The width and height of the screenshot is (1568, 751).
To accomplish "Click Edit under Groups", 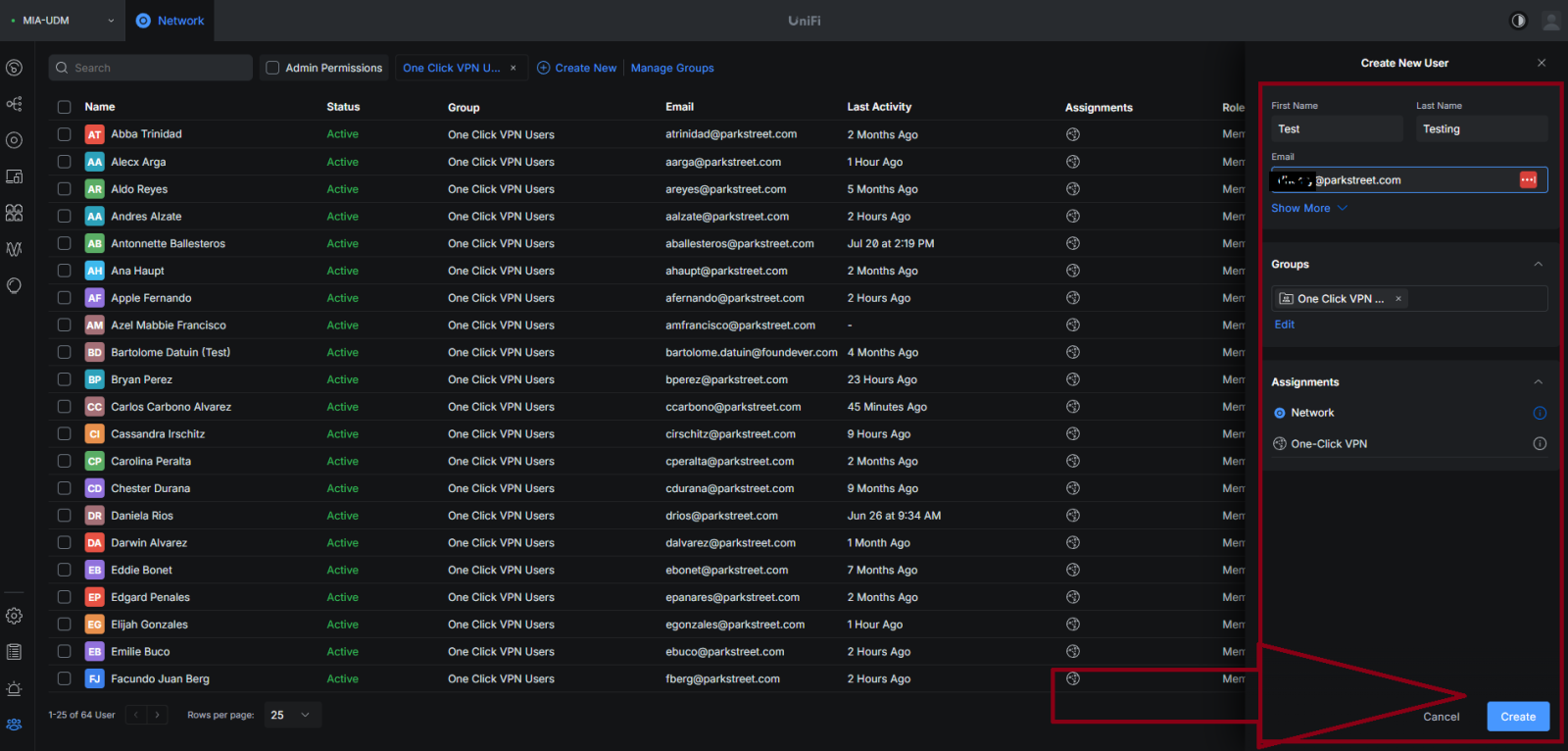I will (x=1284, y=325).
